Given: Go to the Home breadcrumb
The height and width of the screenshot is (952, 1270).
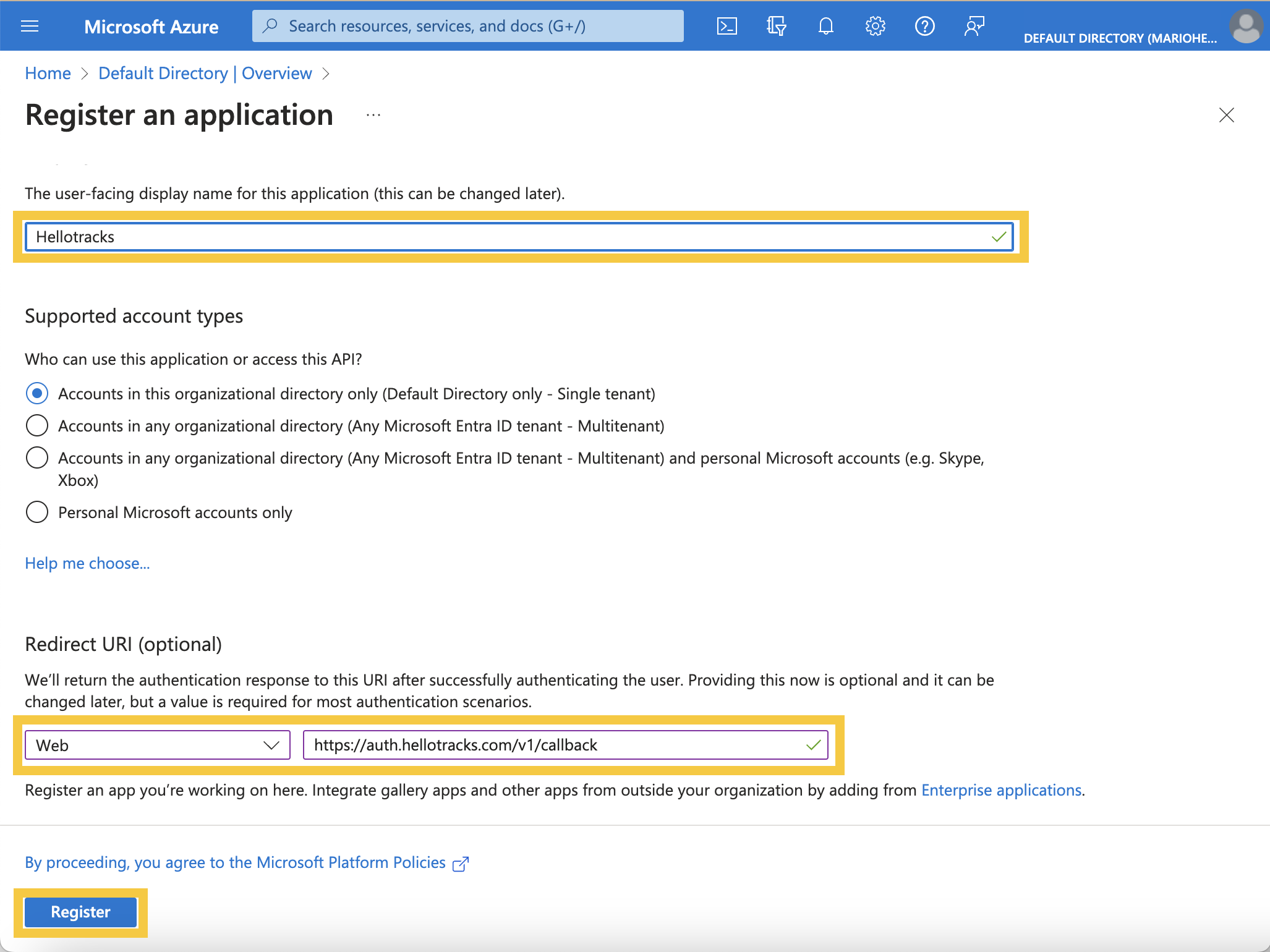Looking at the screenshot, I should [x=48, y=73].
